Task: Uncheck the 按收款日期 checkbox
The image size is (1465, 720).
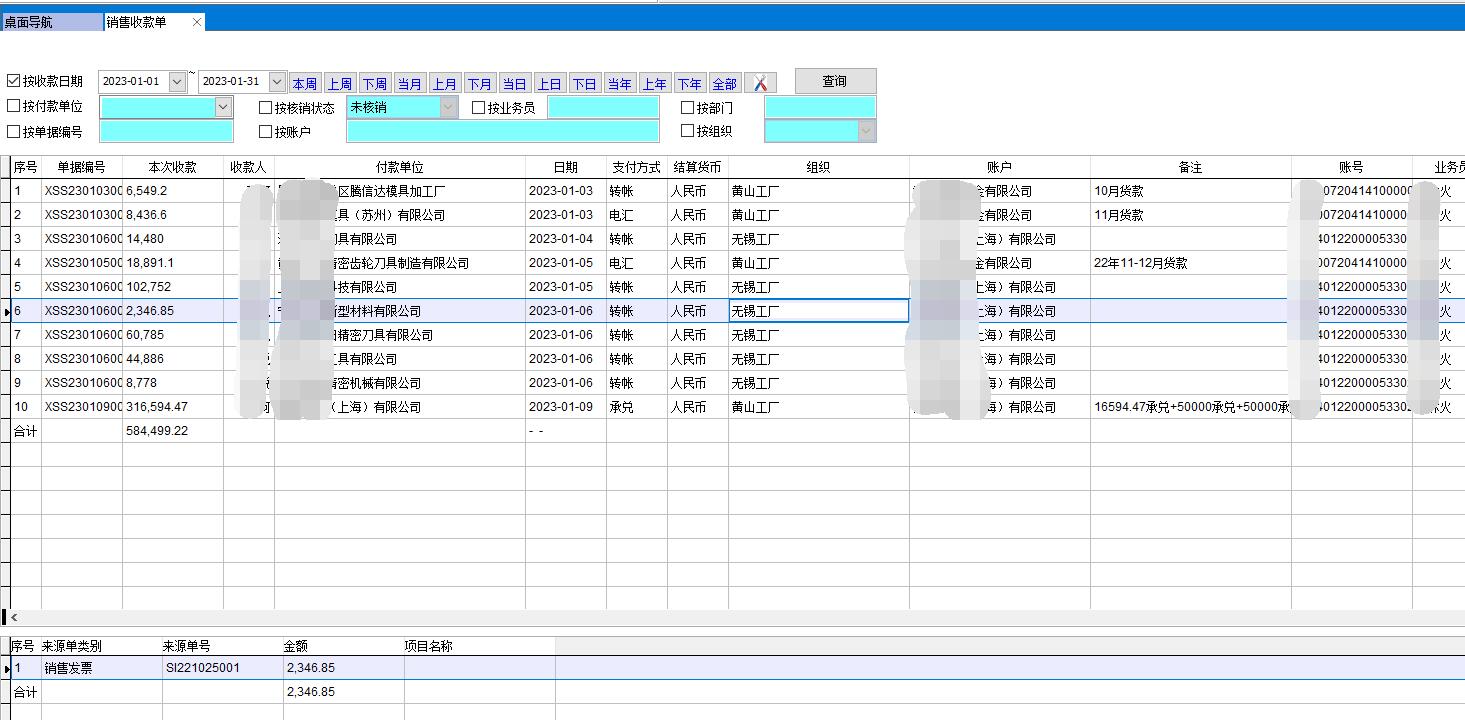Action: coord(14,81)
